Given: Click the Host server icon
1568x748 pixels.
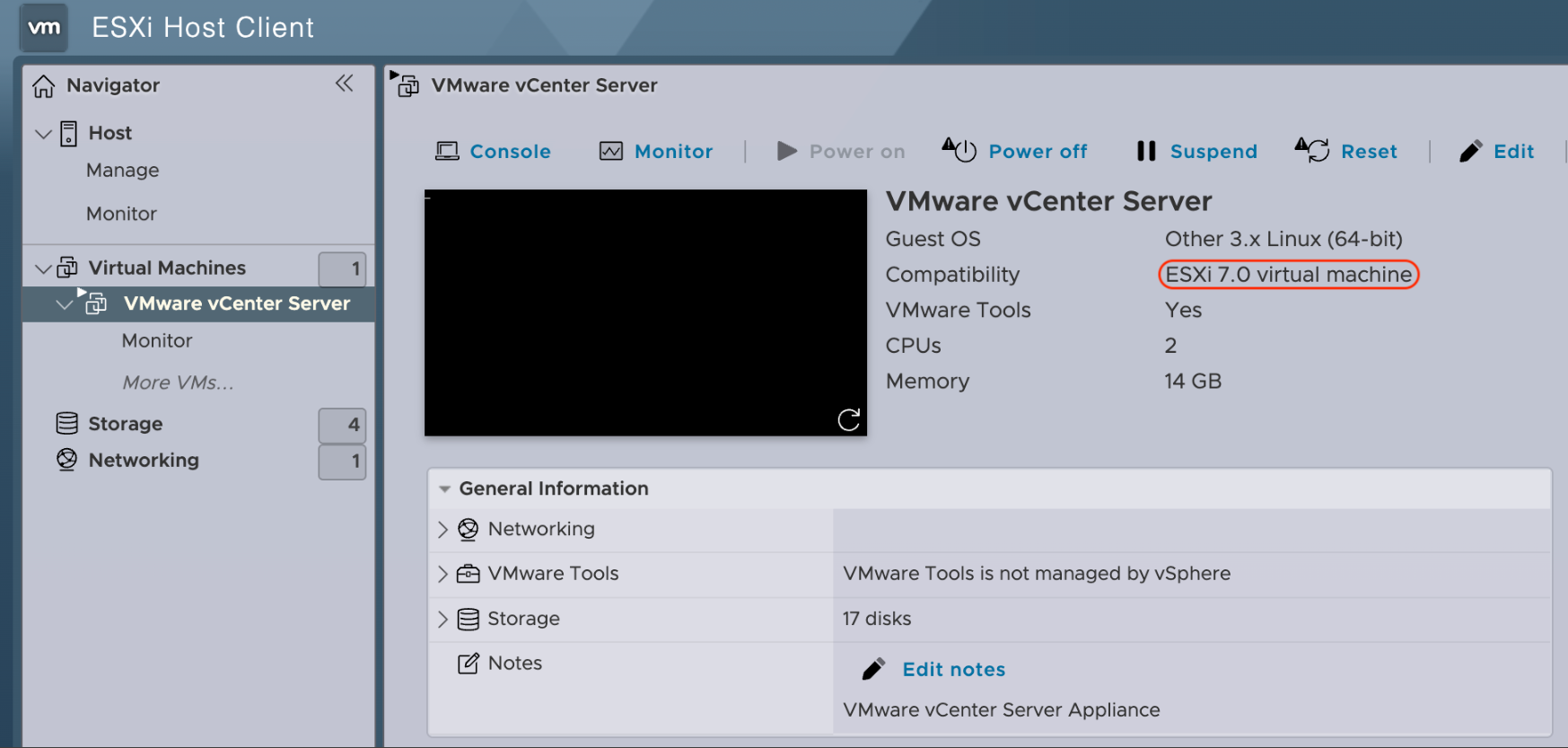Looking at the screenshot, I should coord(68,134).
